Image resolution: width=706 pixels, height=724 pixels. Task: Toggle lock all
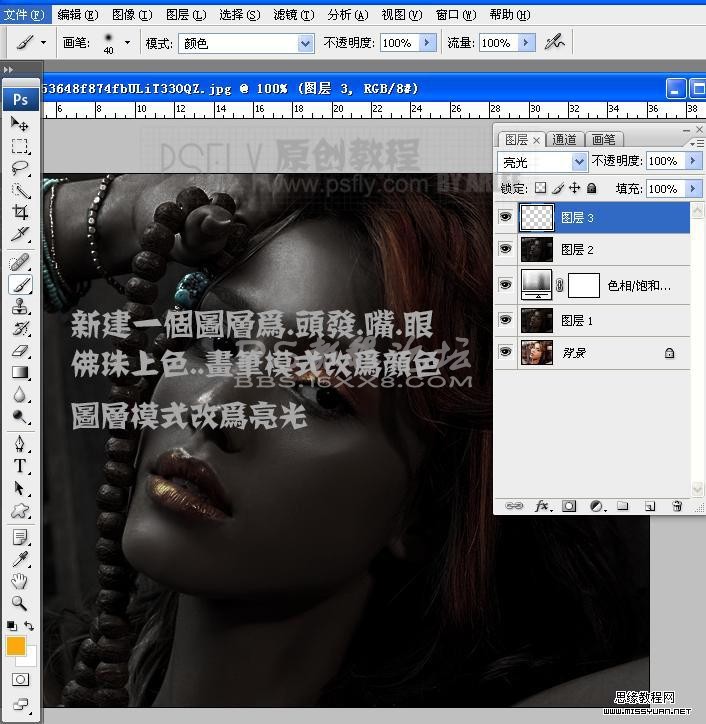(591, 188)
